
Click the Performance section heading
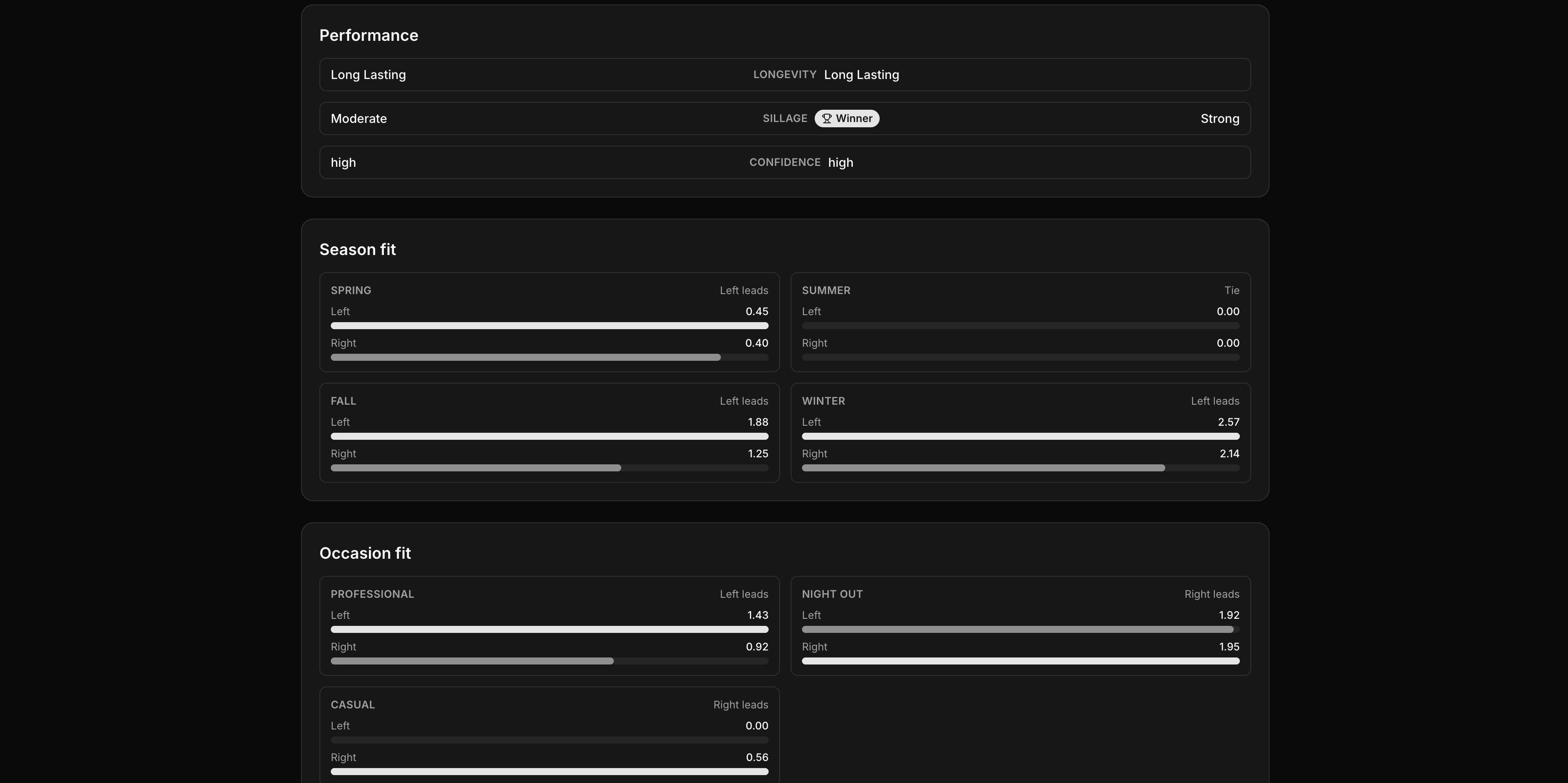(368, 35)
